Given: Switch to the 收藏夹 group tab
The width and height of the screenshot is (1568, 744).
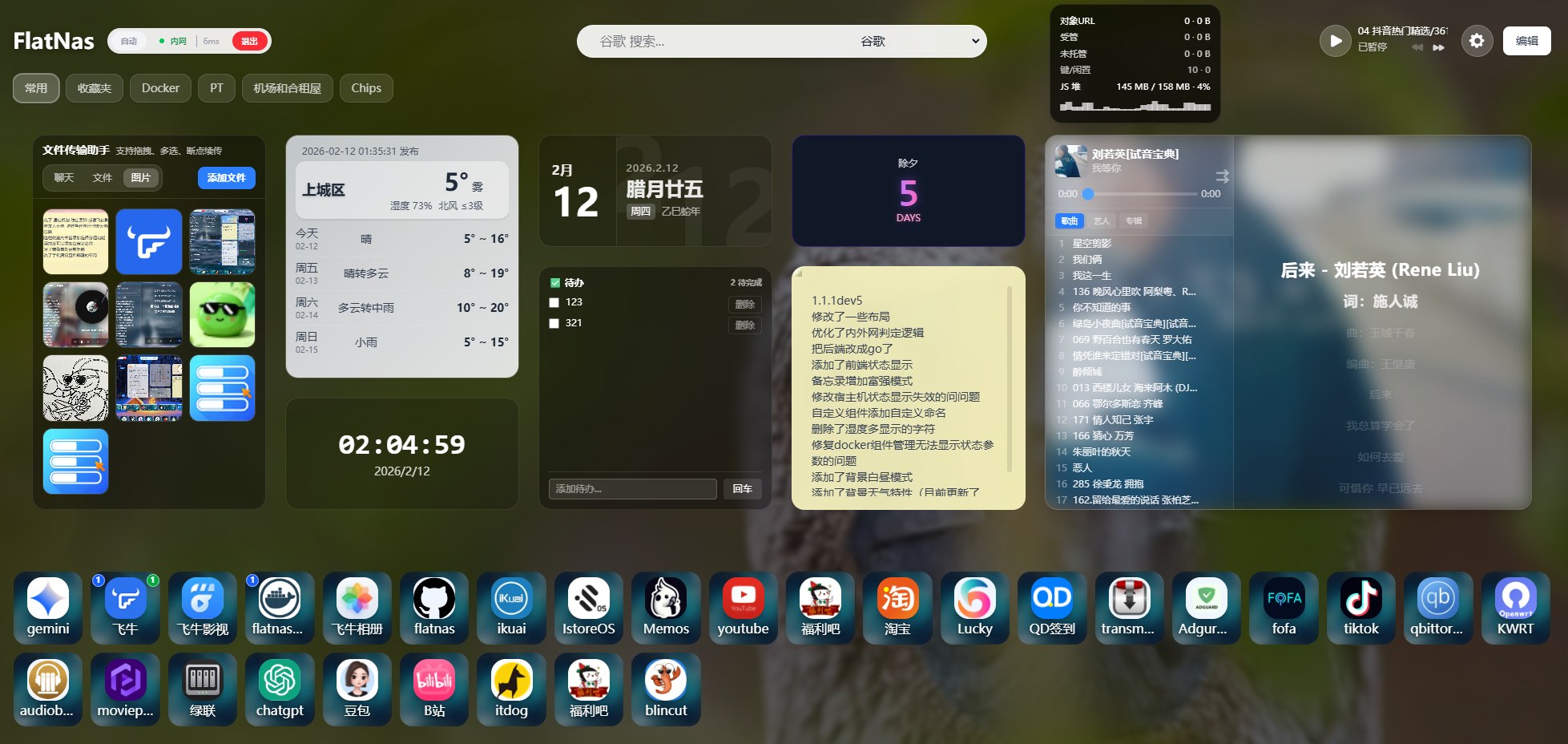Looking at the screenshot, I should 95,88.
